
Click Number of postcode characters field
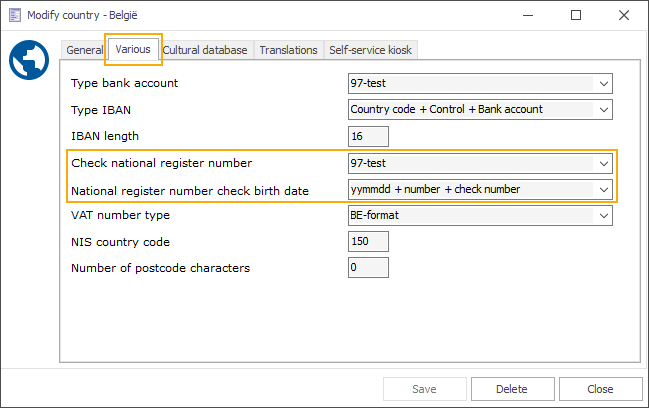[367, 268]
